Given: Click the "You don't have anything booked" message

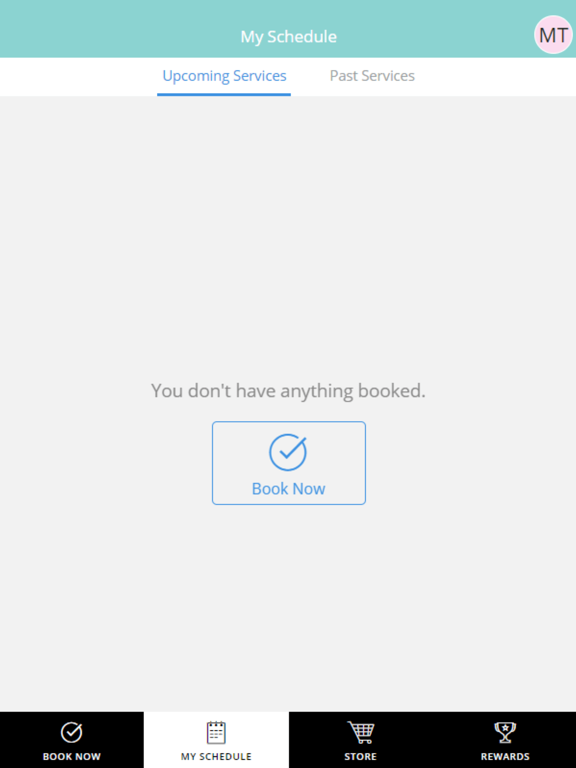Looking at the screenshot, I should pyautogui.click(x=288, y=391).
